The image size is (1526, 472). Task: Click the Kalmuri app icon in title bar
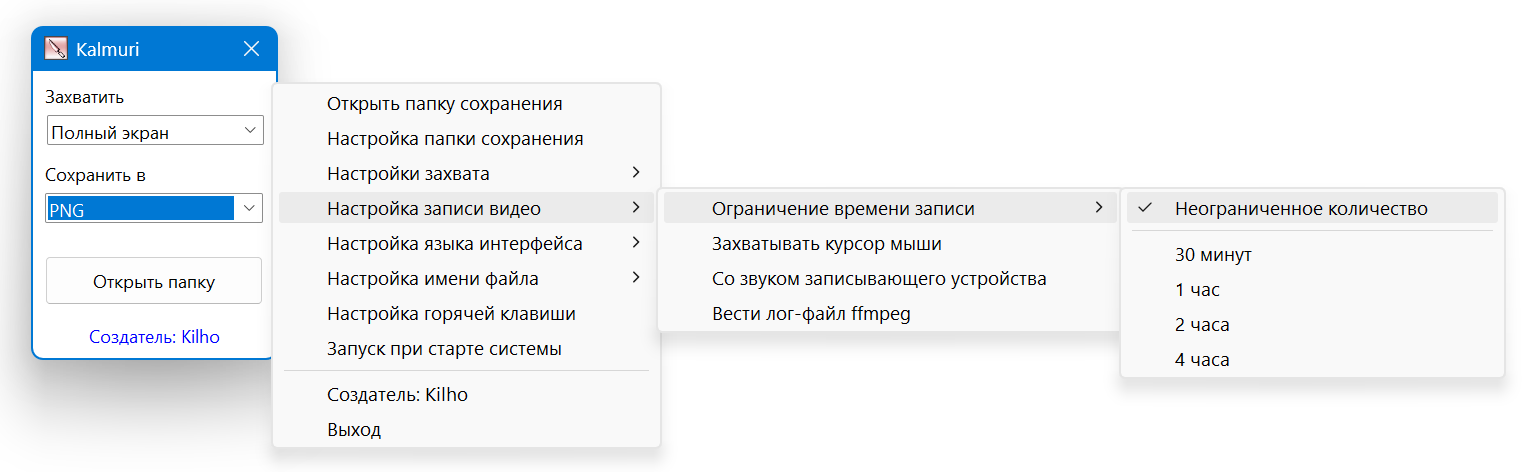[x=56, y=49]
